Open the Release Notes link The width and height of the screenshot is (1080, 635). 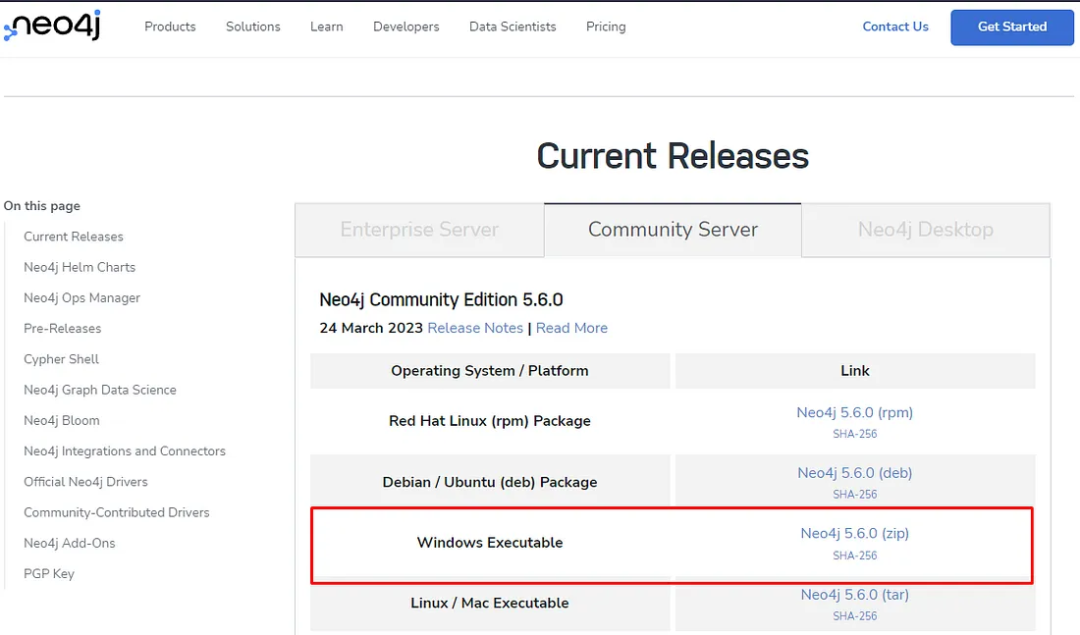click(475, 328)
